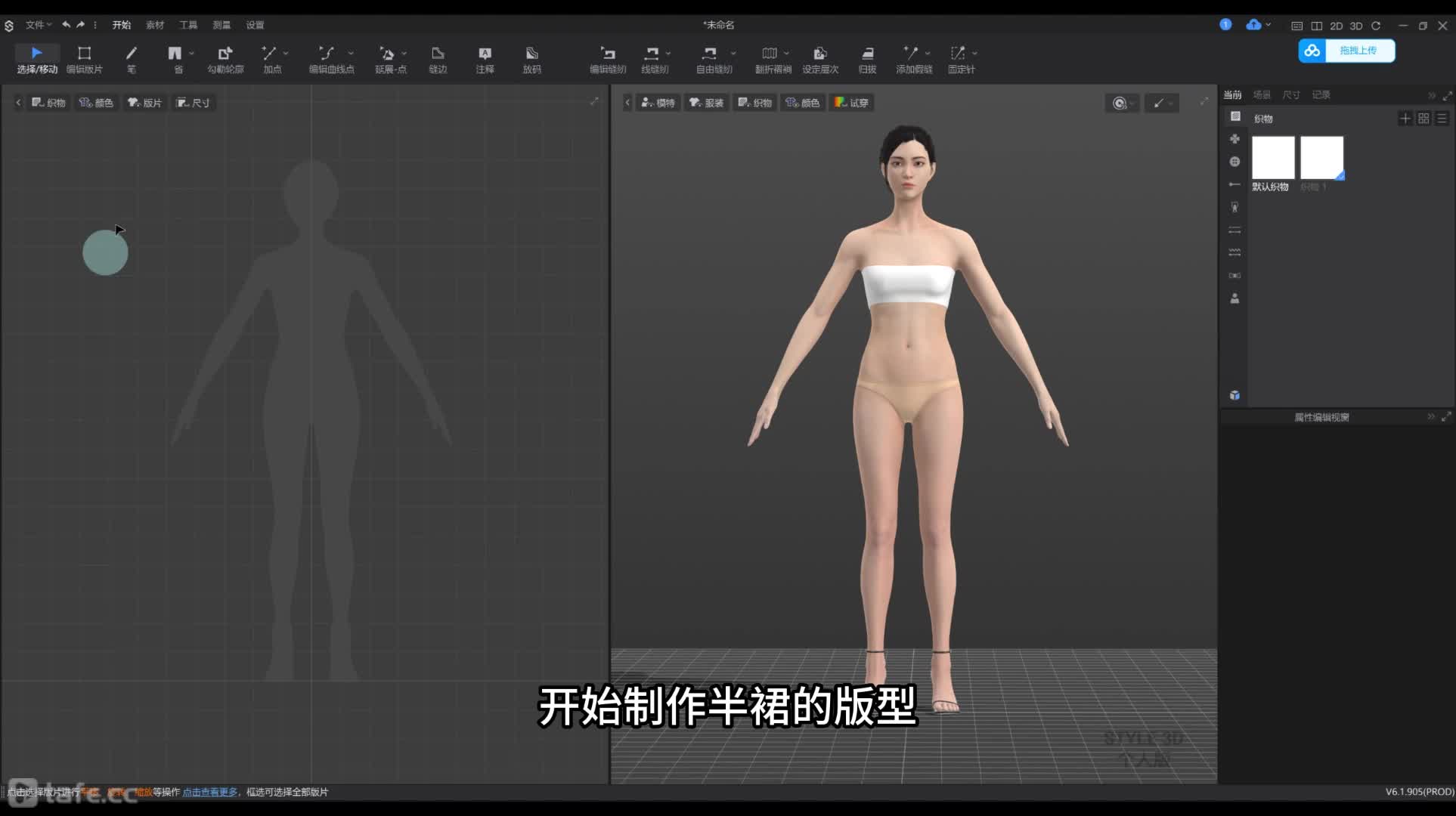The height and width of the screenshot is (816, 1456).
Task: Pick the 笔 pen tool
Action: (x=132, y=59)
